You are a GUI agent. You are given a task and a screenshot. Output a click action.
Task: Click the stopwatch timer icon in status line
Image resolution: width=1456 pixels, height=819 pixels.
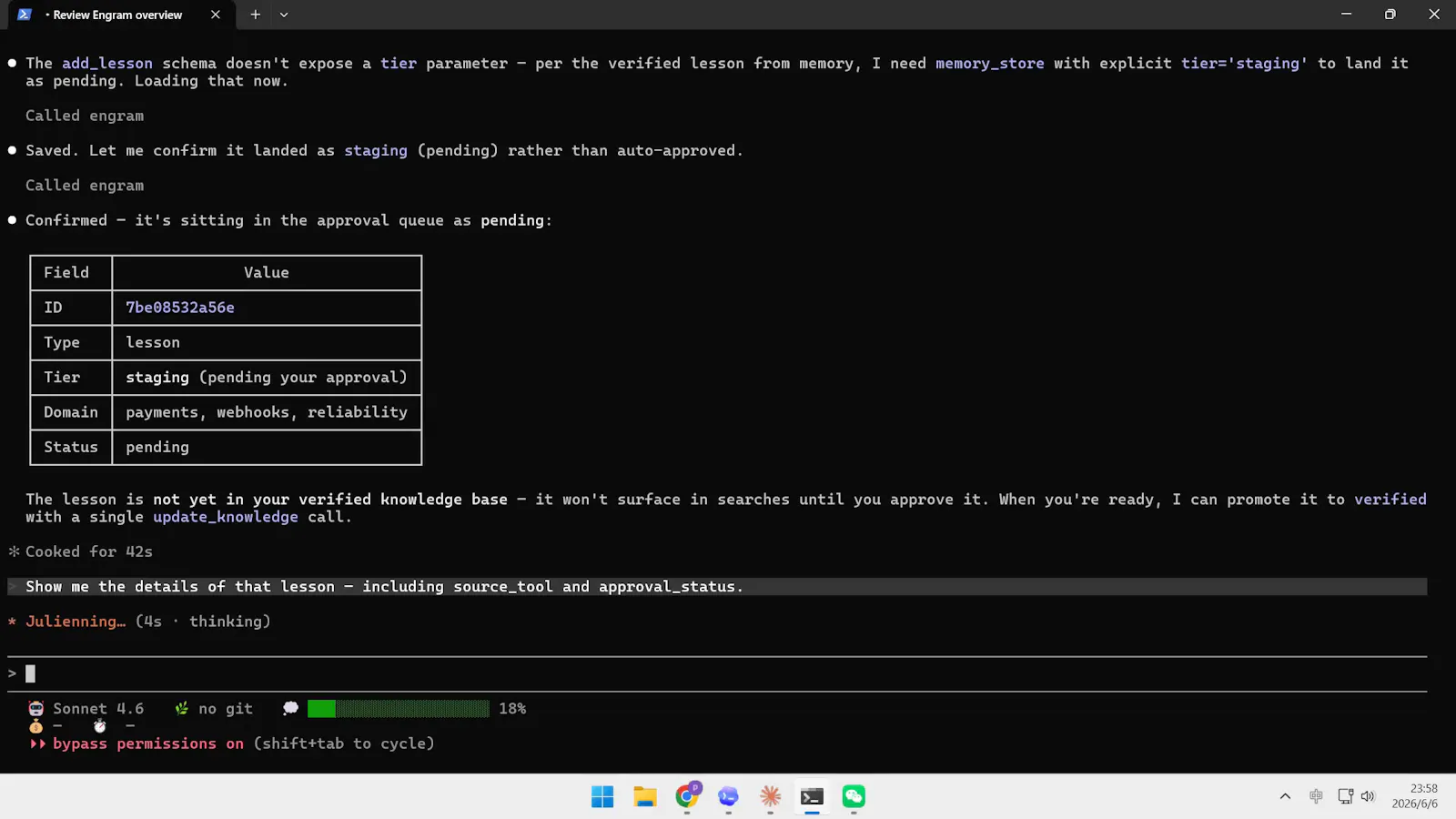tap(99, 726)
